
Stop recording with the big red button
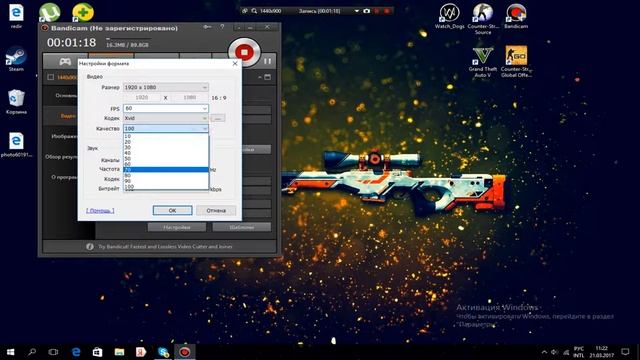pos(244,52)
